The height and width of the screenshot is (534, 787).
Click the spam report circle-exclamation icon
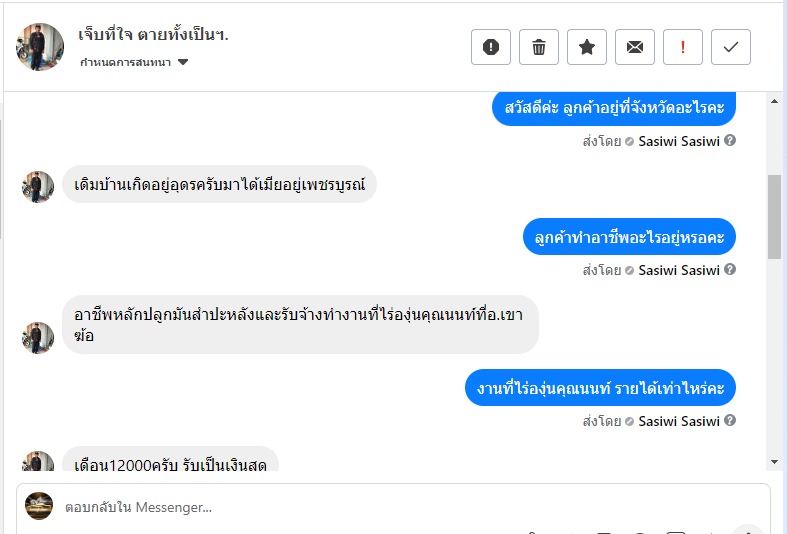[491, 47]
